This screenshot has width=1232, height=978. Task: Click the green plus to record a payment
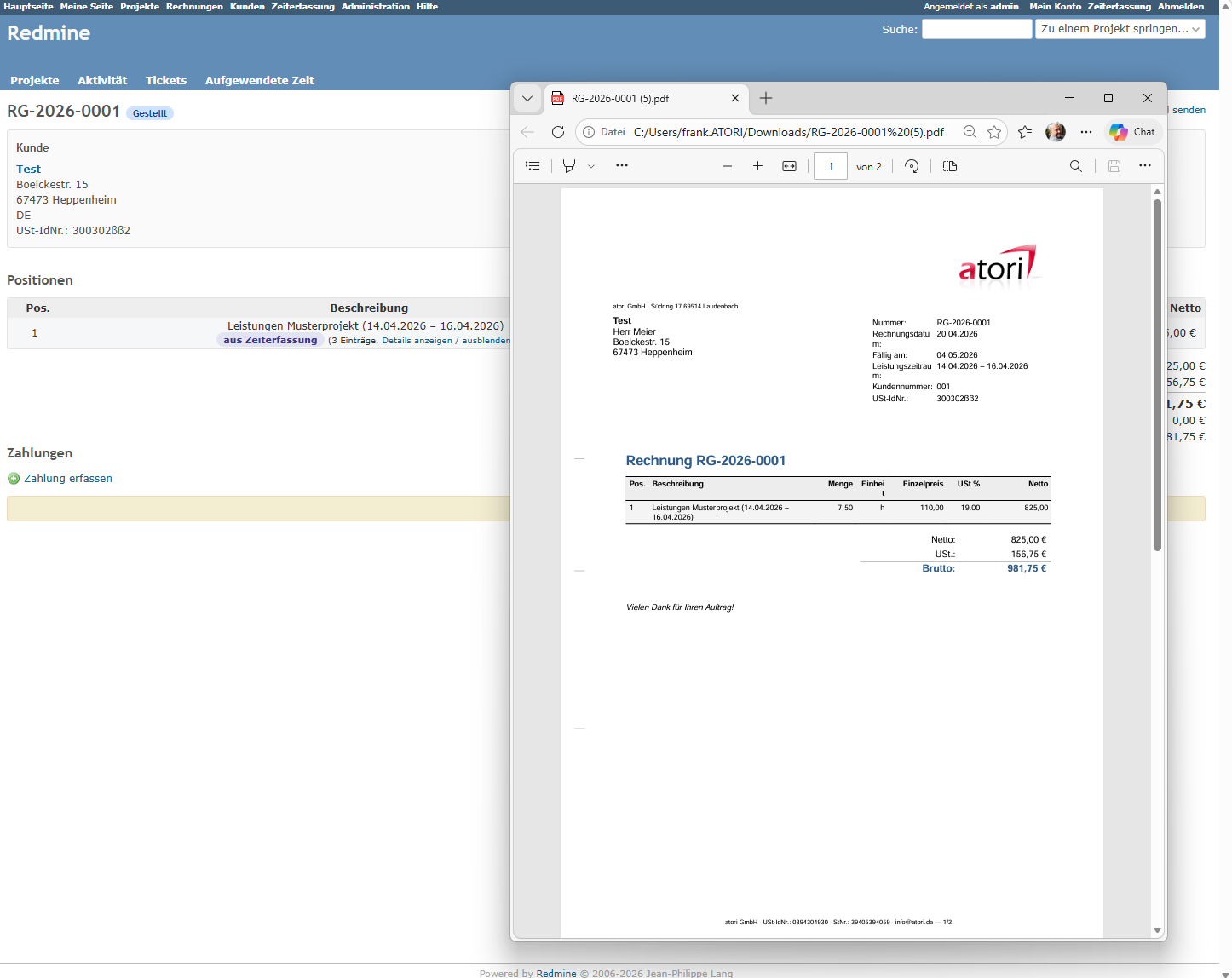(13, 478)
